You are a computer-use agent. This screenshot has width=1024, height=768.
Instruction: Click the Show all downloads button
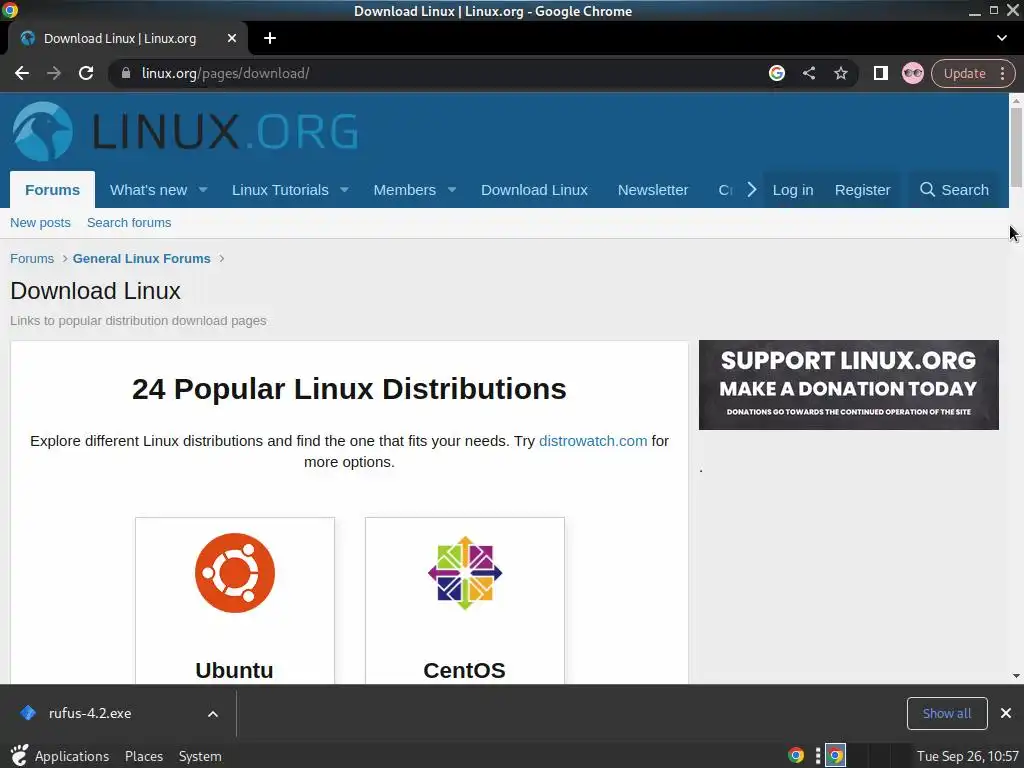[x=947, y=713]
